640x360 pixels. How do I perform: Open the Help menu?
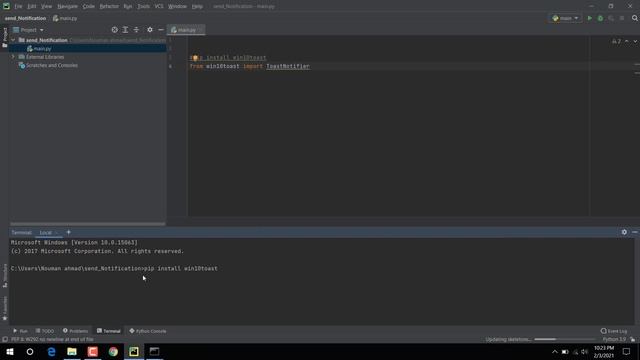click(x=197, y=7)
